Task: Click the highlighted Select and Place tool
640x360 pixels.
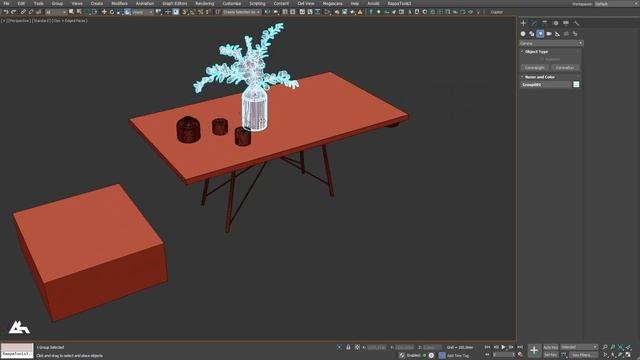Action: click(127, 12)
